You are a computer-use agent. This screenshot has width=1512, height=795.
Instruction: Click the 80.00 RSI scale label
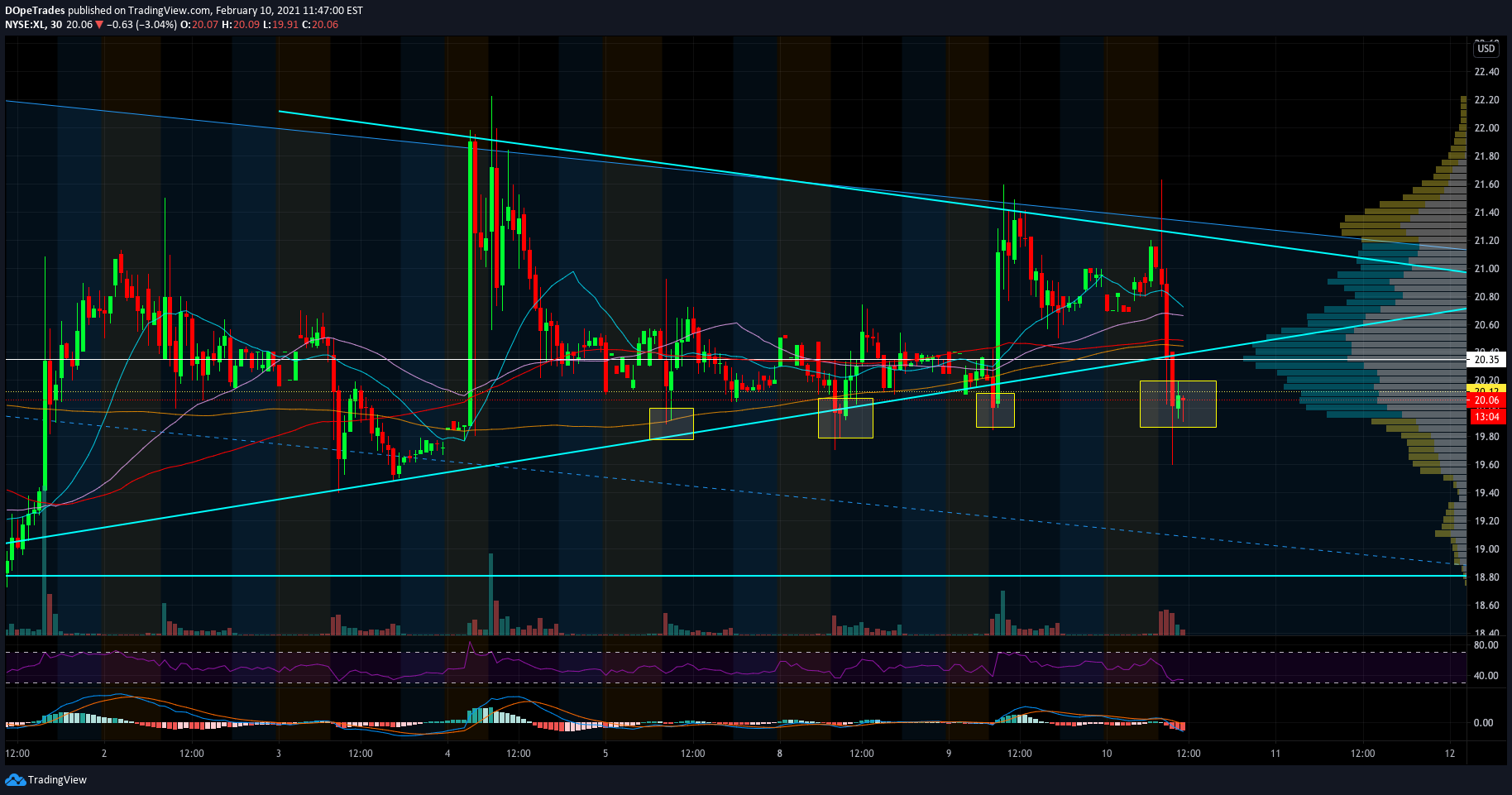1486,645
